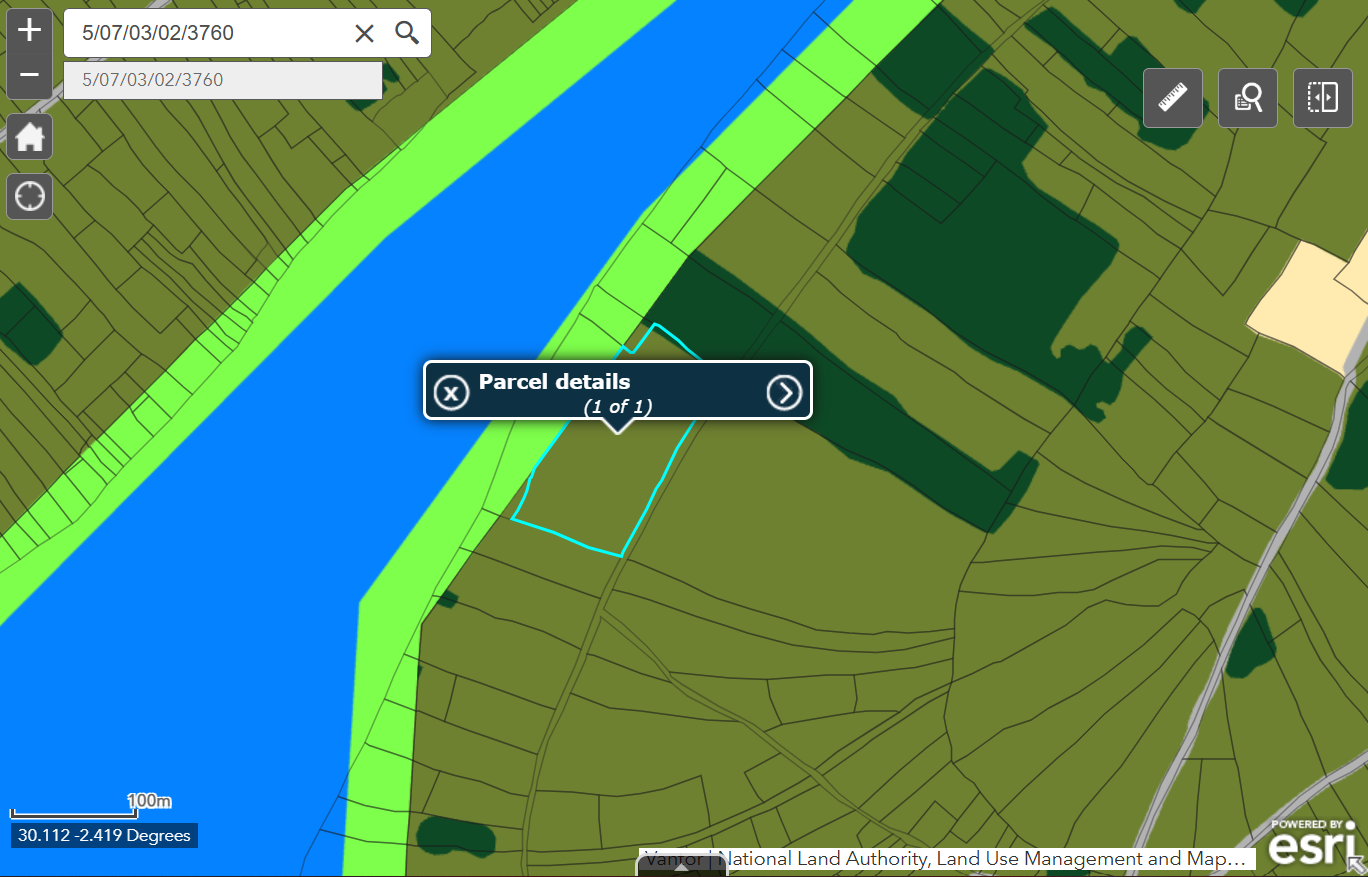Image resolution: width=1368 pixels, height=877 pixels.
Task: Open the query search tool icon
Action: 1247,98
